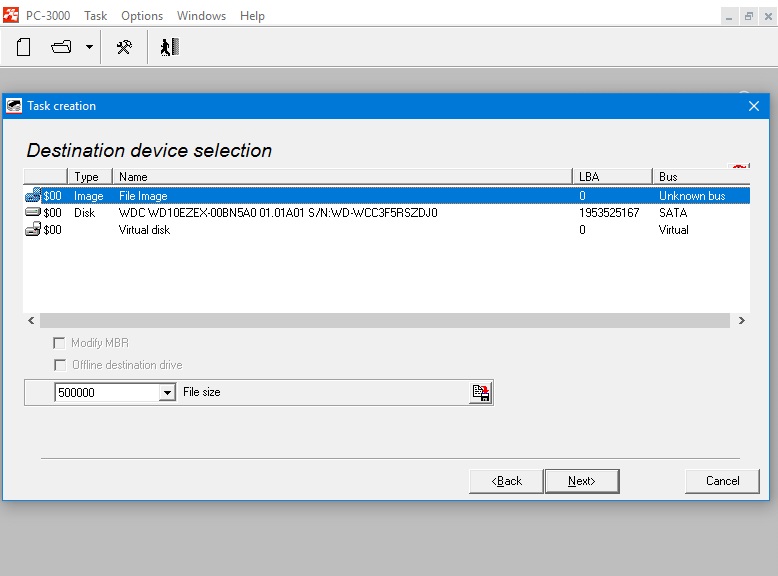
Task: Open the Options menu
Action: [x=142, y=16]
